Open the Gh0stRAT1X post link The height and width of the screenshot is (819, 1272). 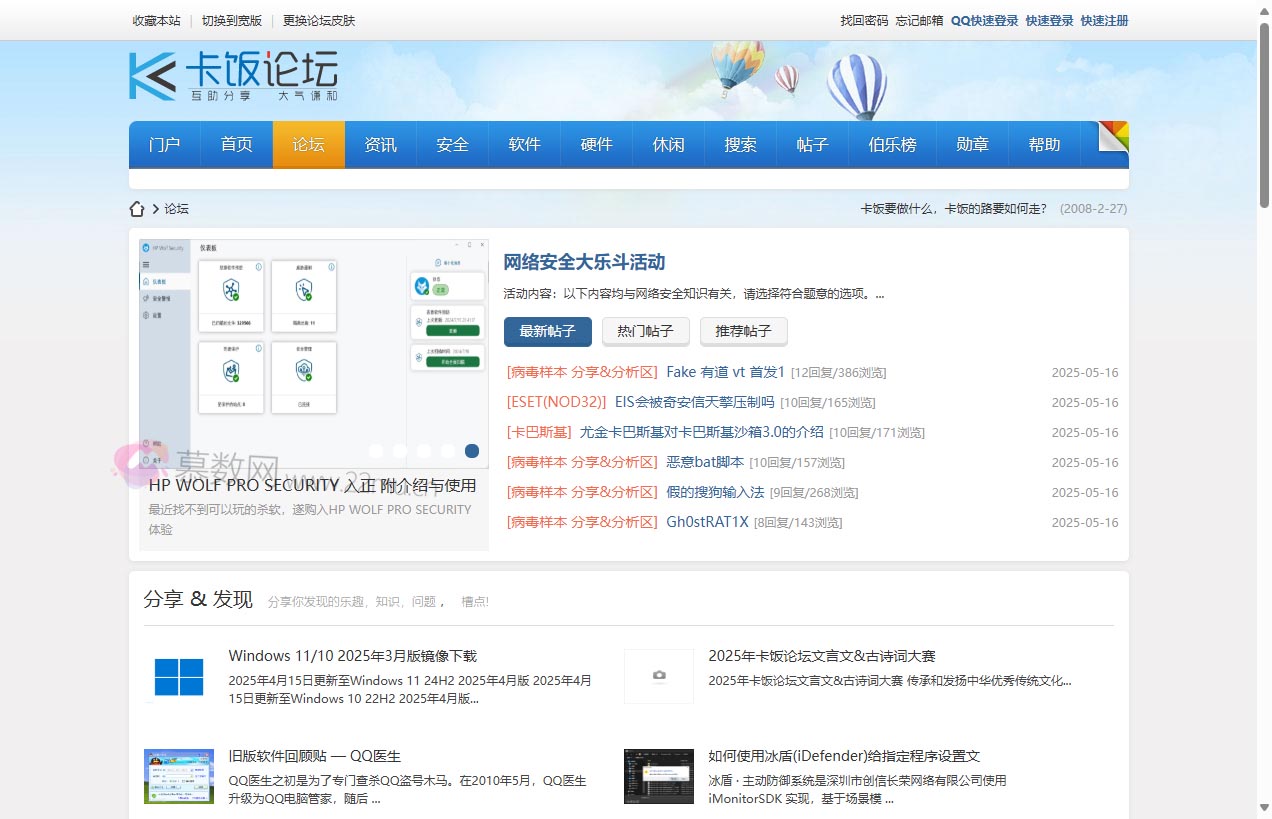pos(707,522)
